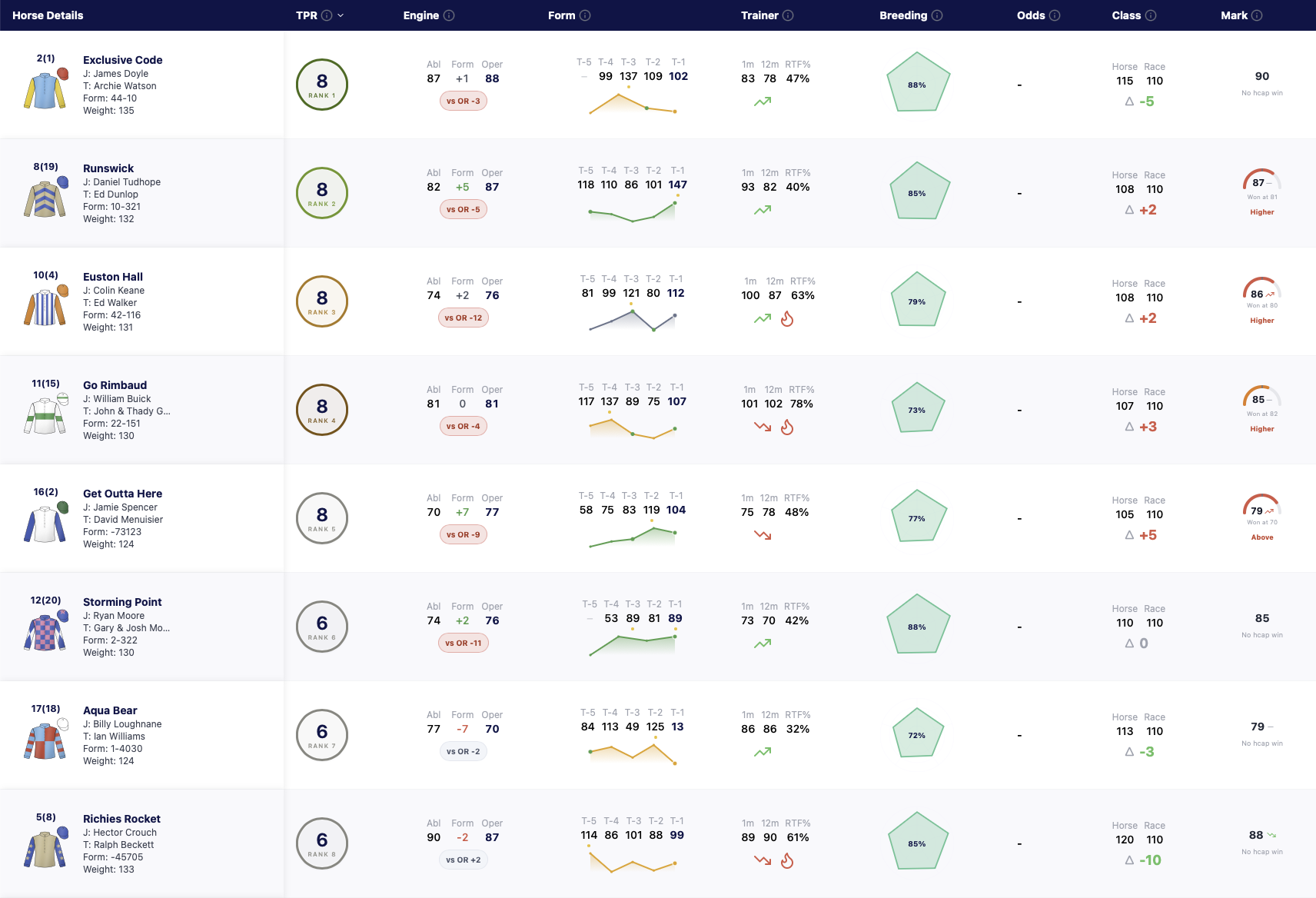Open the Exclusive Code horse name link
This screenshot has width=1316, height=898.
pyautogui.click(x=123, y=60)
